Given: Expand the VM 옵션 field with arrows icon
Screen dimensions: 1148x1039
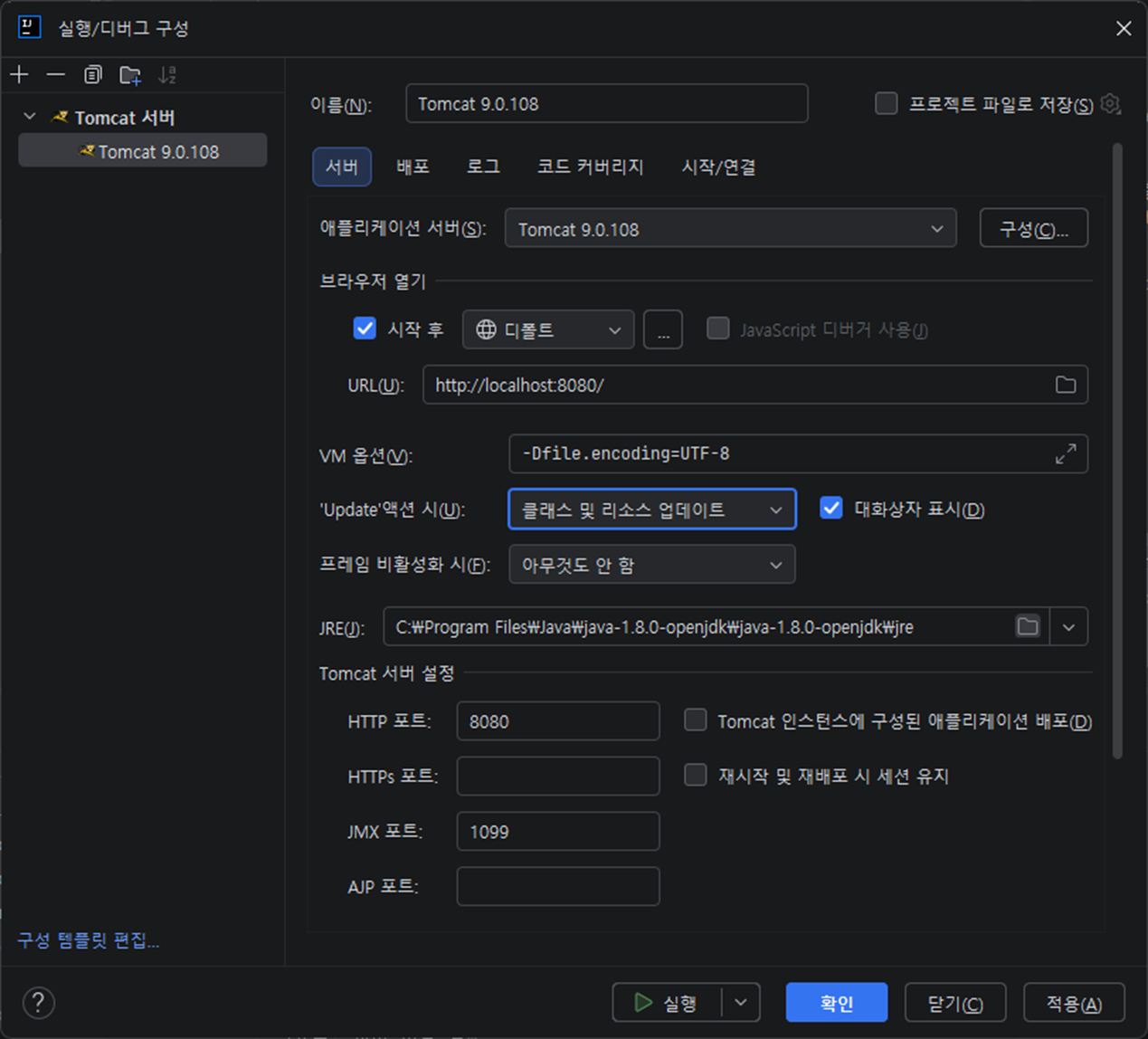Looking at the screenshot, I should 1066,453.
